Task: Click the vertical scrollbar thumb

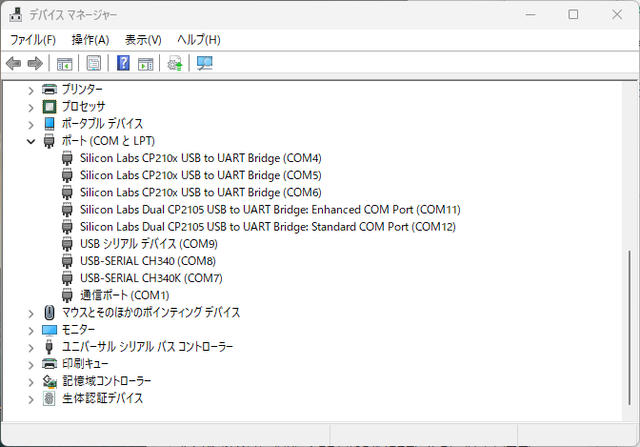Action: click(x=629, y=327)
